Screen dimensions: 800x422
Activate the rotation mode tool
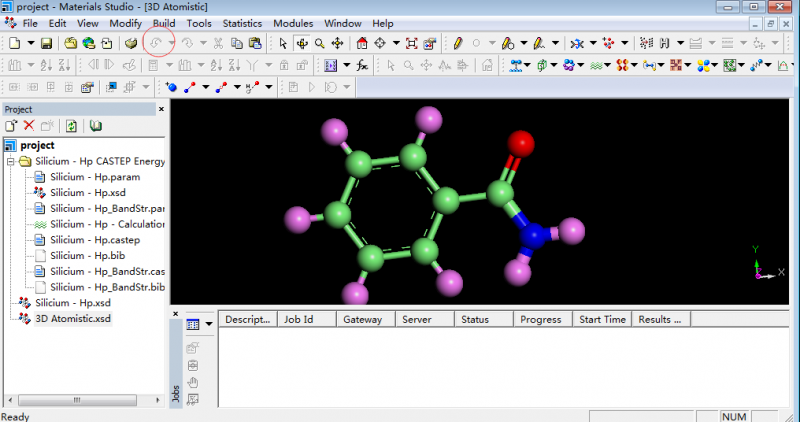pos(301,43)
